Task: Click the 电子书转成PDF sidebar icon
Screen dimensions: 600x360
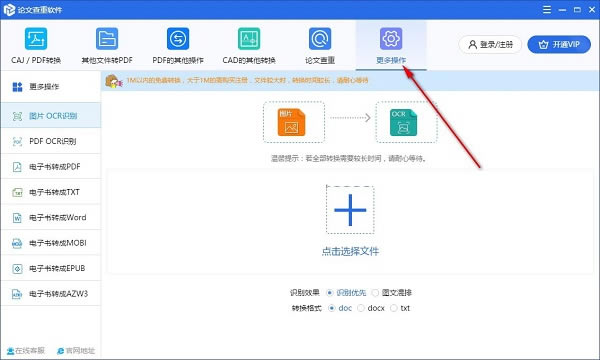Action: click(x=17, y=167)
